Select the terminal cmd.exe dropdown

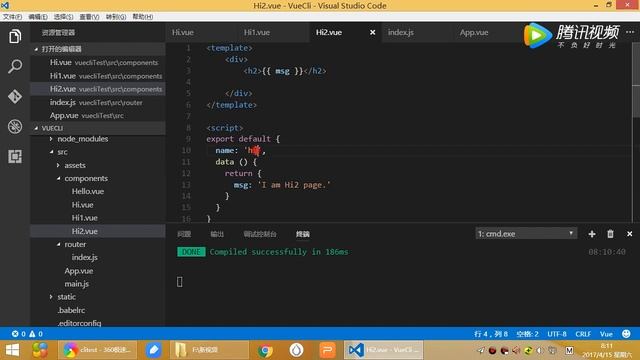click(526, 234)
